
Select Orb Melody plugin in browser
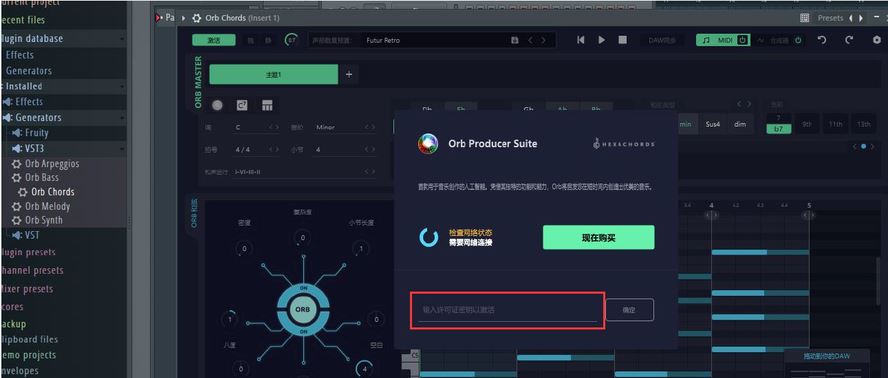click(48, 206)
